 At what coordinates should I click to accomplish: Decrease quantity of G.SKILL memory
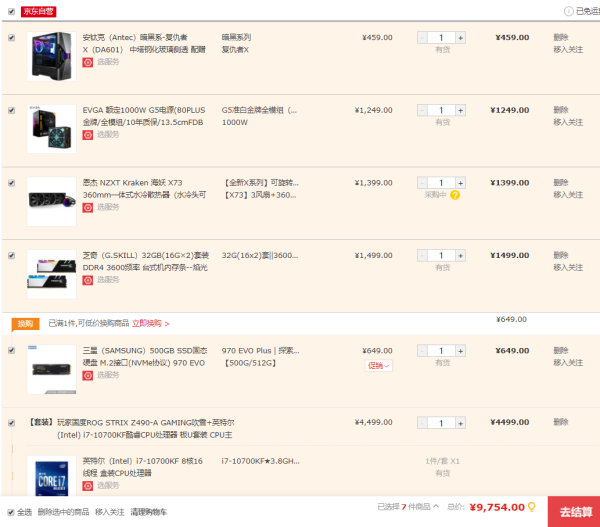tap(422, 255)
